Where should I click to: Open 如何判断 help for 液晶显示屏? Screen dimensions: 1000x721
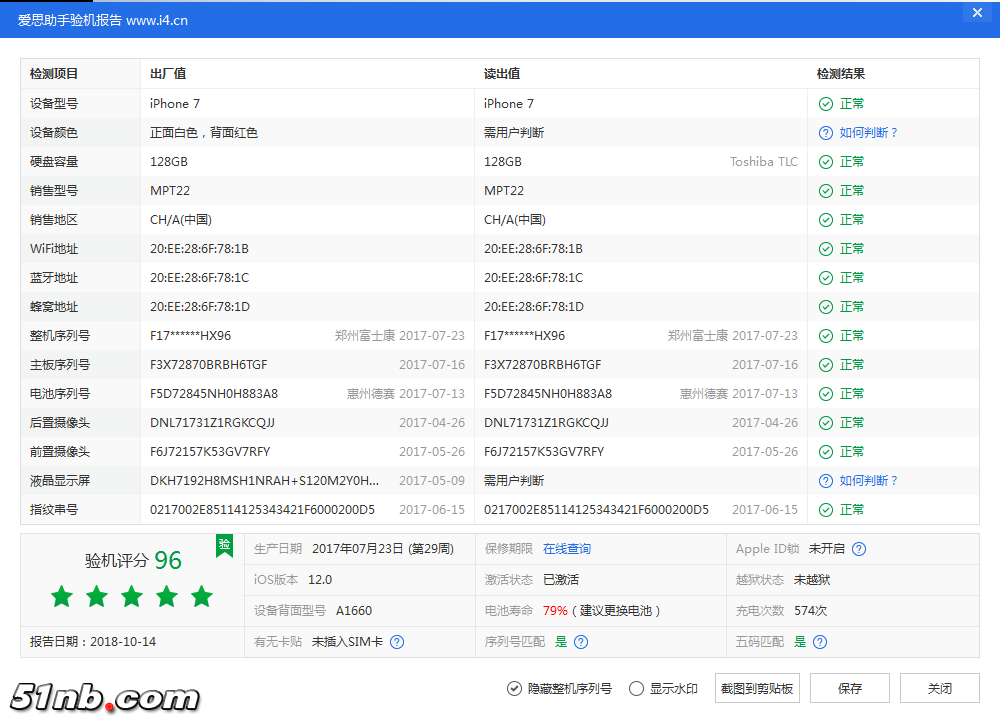click(x=866, y=480)
